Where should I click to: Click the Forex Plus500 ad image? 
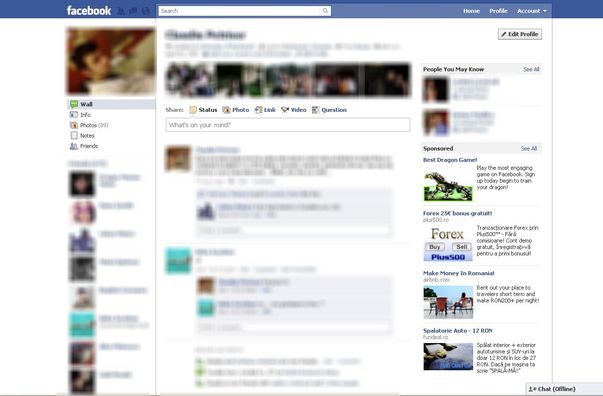coord(448,244)
